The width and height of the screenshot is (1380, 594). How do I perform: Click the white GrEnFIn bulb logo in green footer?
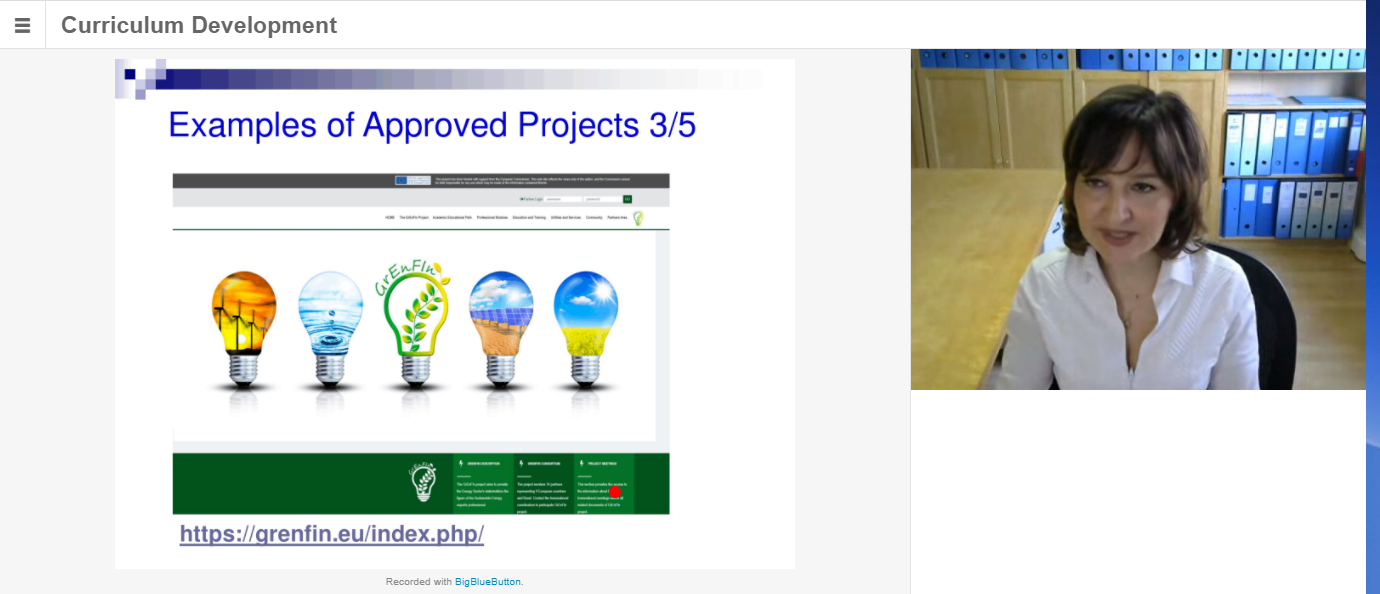pos(424,482)
